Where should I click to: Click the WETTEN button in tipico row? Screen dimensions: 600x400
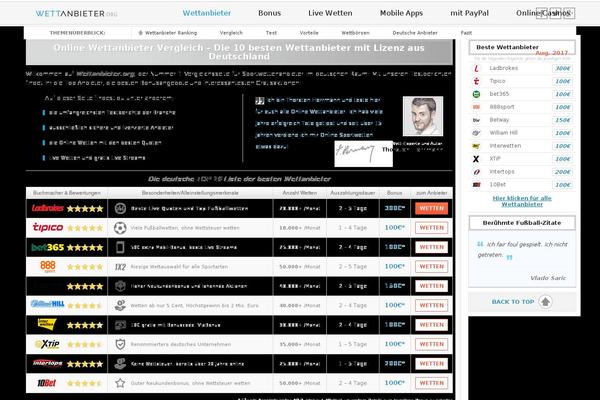click(432, 228)
